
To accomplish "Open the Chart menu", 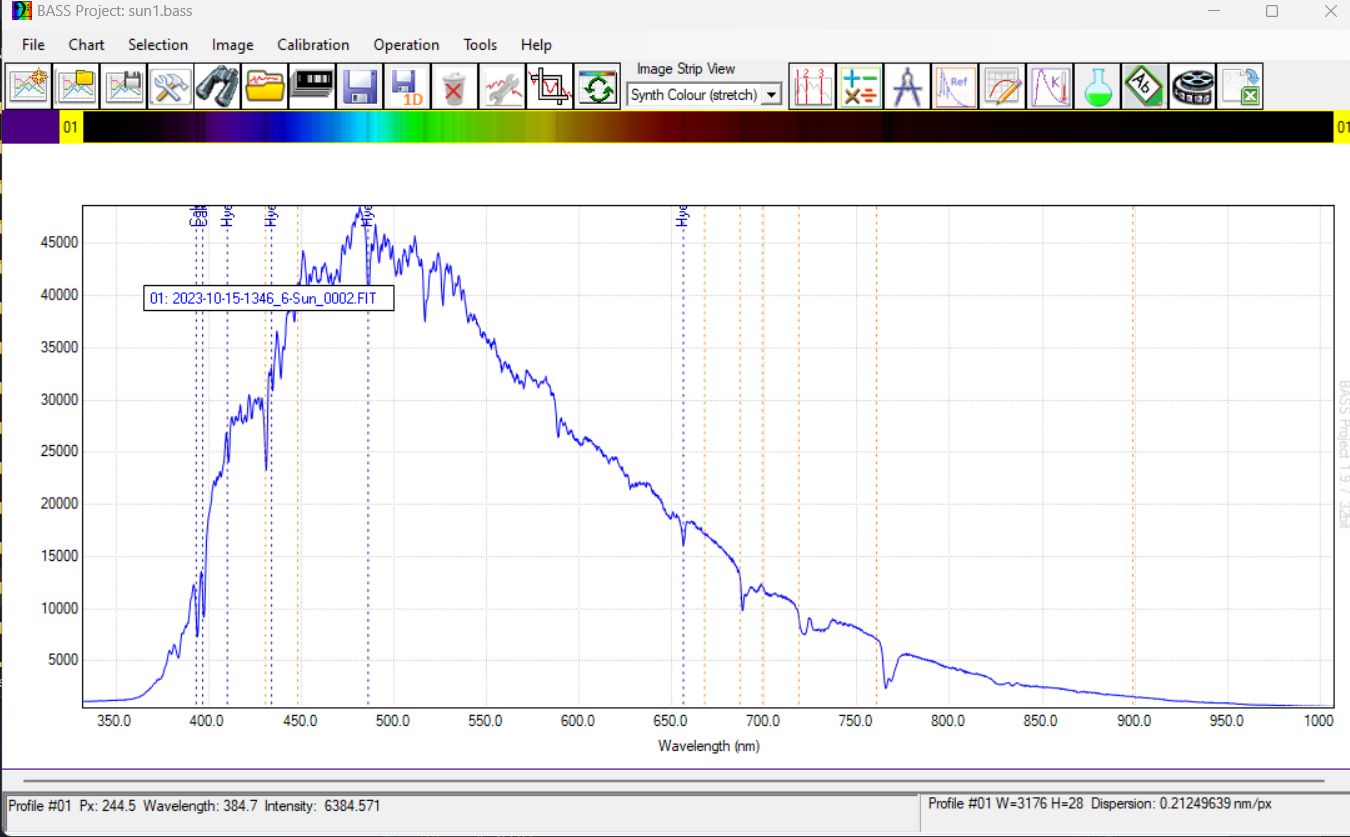I will 86,45.
